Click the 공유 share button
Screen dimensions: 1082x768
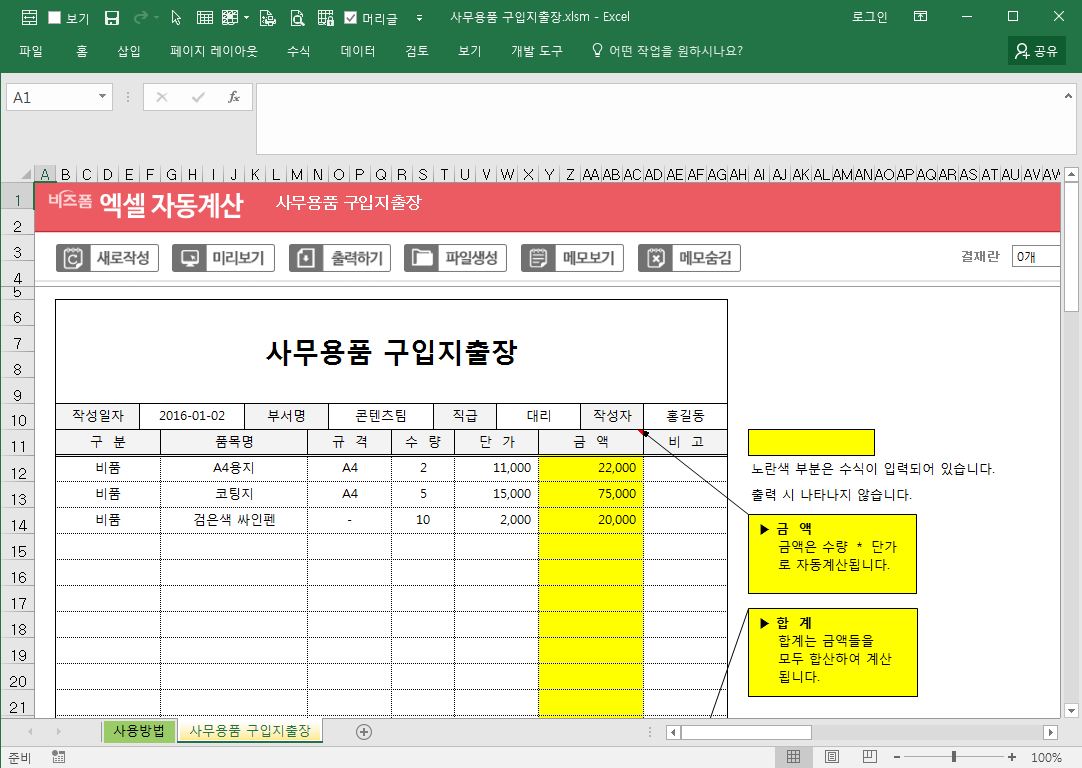(1036, 50)
